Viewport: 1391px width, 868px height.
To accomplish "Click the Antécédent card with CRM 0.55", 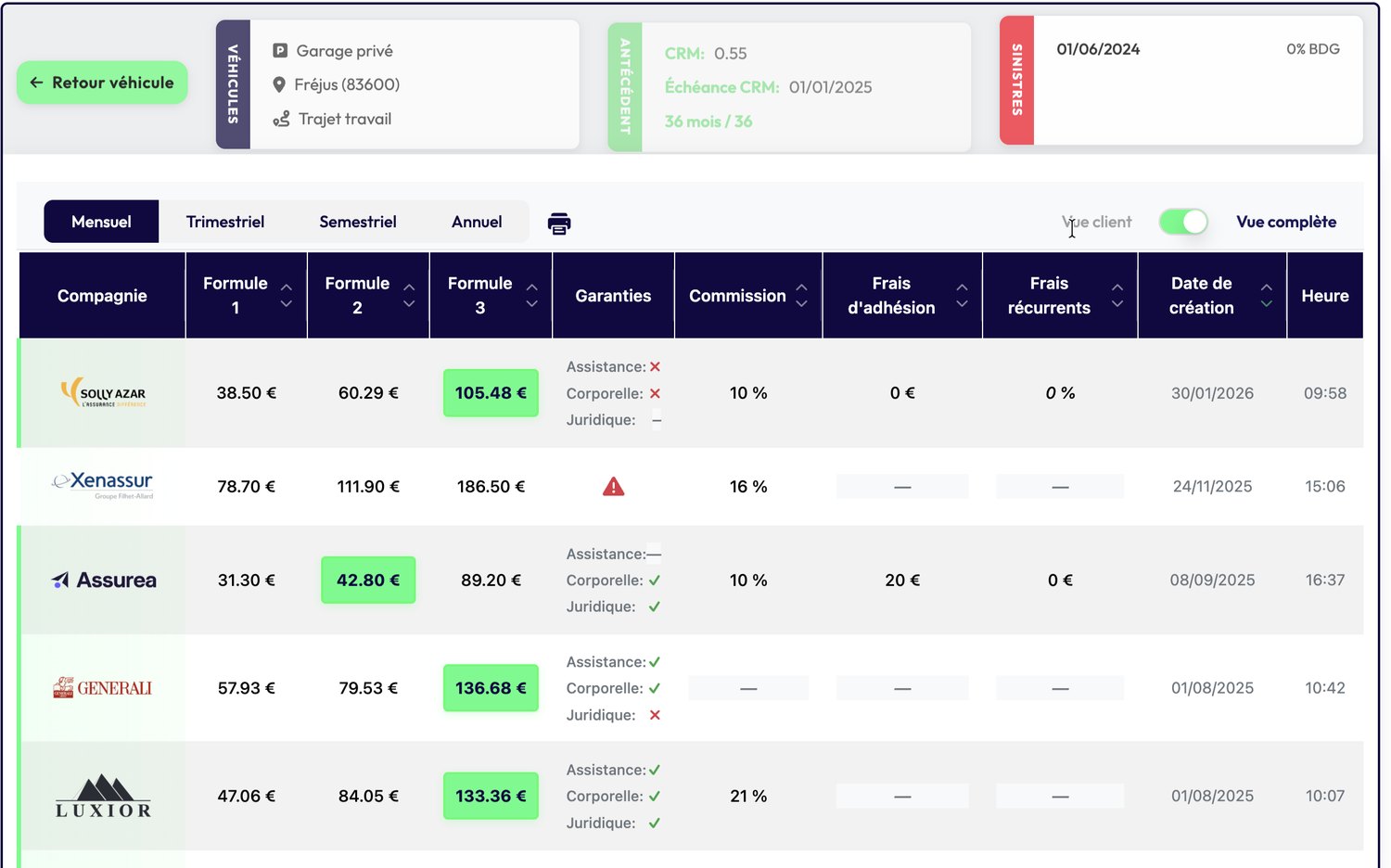I will point(789,87).
